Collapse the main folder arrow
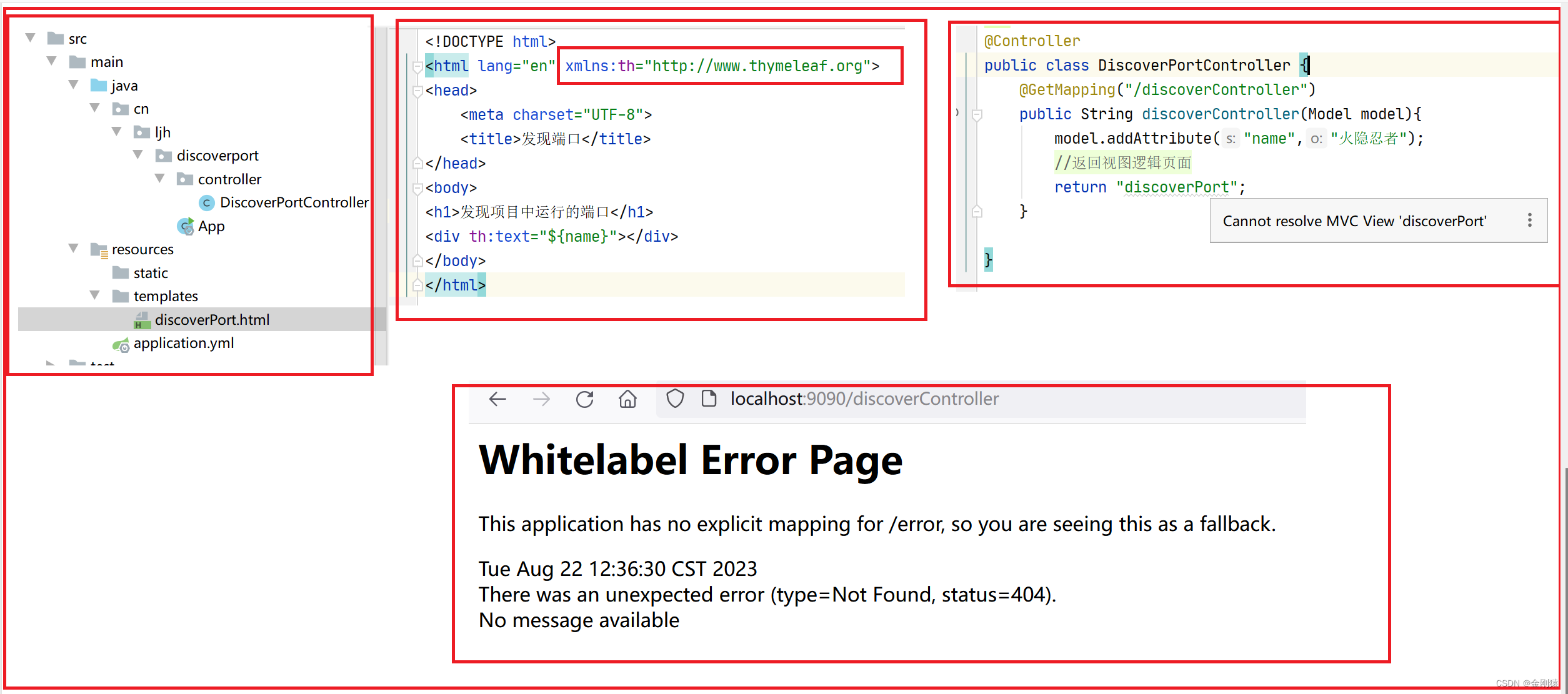Viewport: 1568px width, 694px height. pyautogui.click(x=52, y=61)
